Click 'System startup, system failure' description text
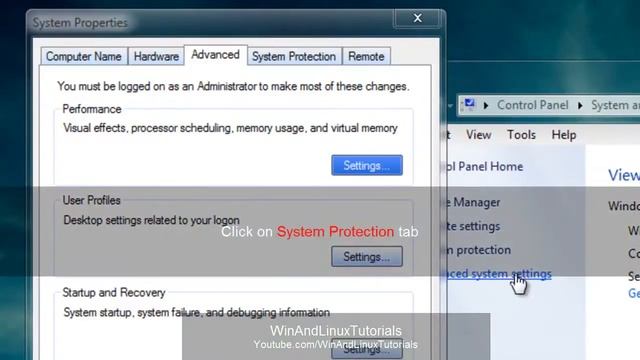The image size is (640, 360). [197, 313]
